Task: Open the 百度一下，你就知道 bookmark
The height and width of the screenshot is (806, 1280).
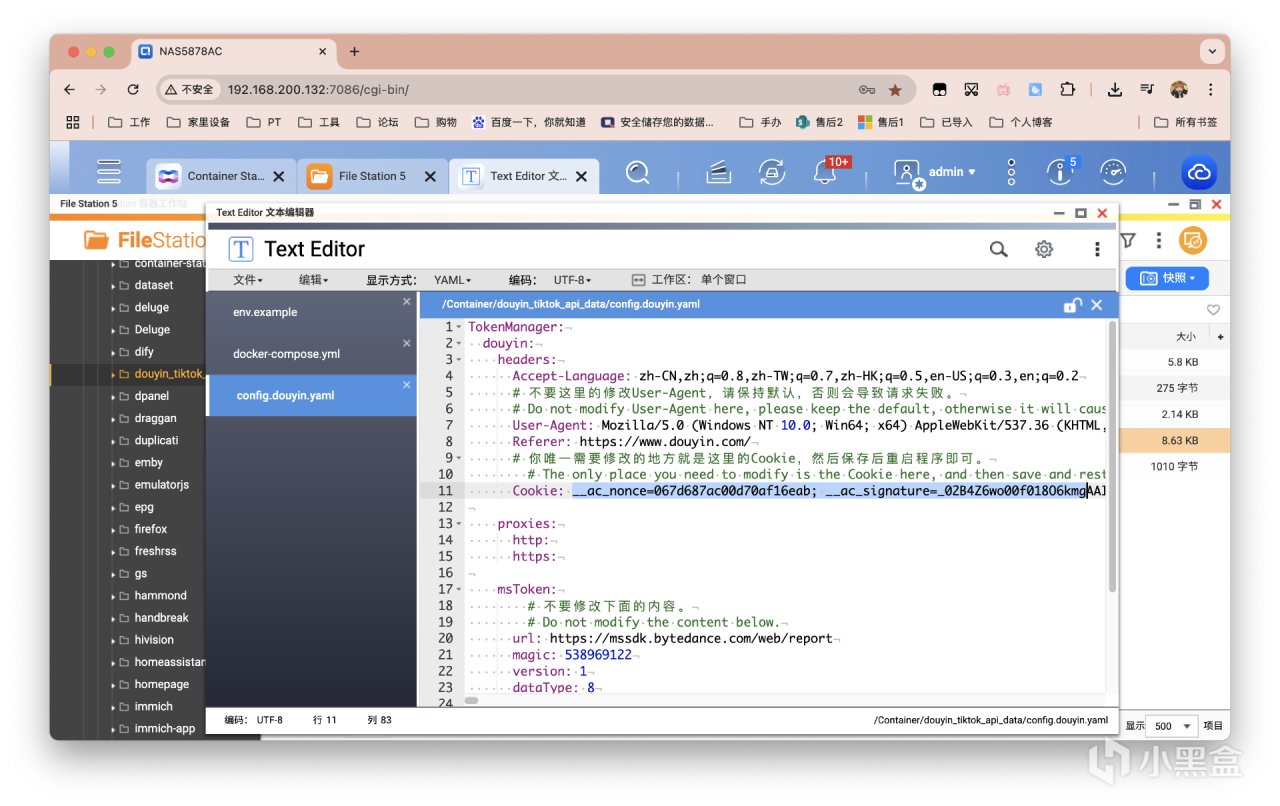Action: tap(529, 122)
